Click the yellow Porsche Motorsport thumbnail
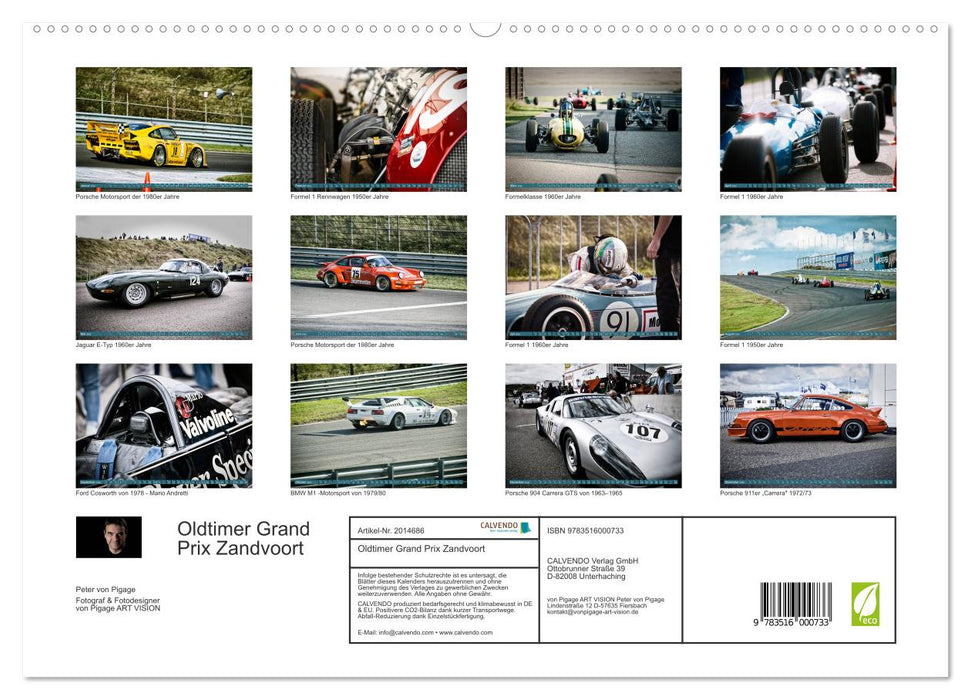 [163, 127]
